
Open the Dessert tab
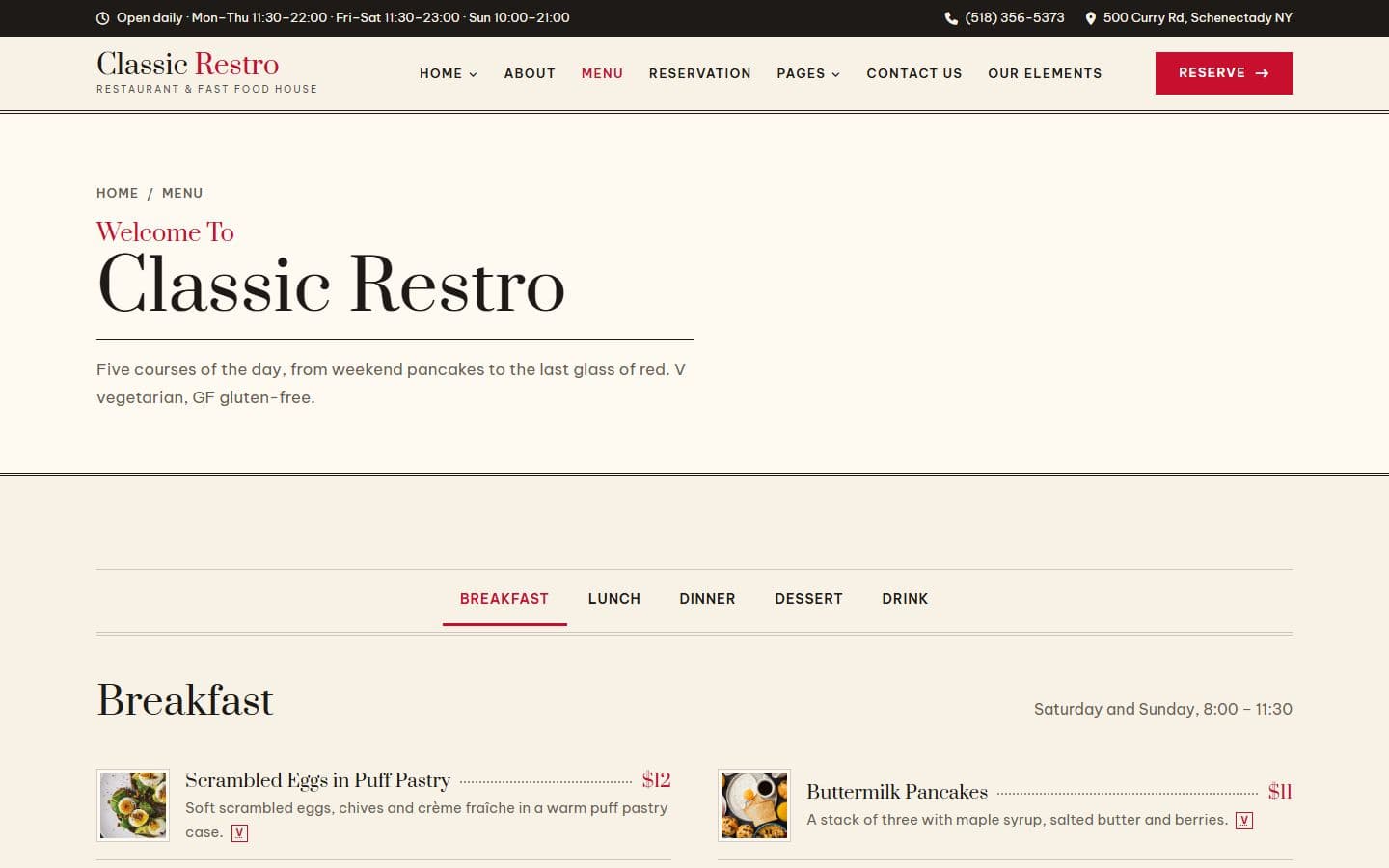[808, 599]
